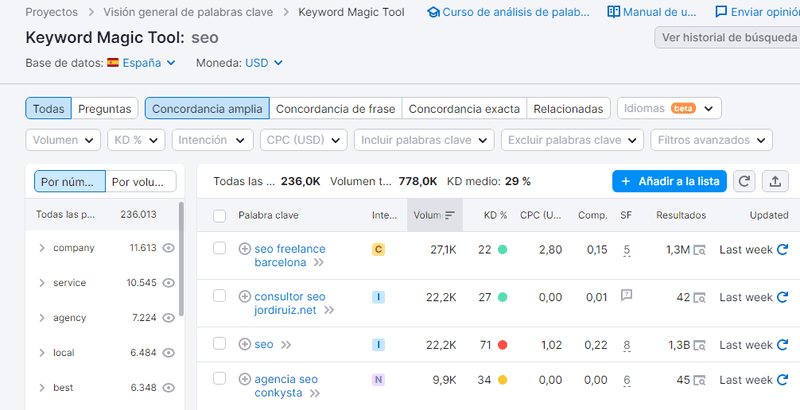Switch to Concordancia de frase
800x410 pixels.
[336, 108]
